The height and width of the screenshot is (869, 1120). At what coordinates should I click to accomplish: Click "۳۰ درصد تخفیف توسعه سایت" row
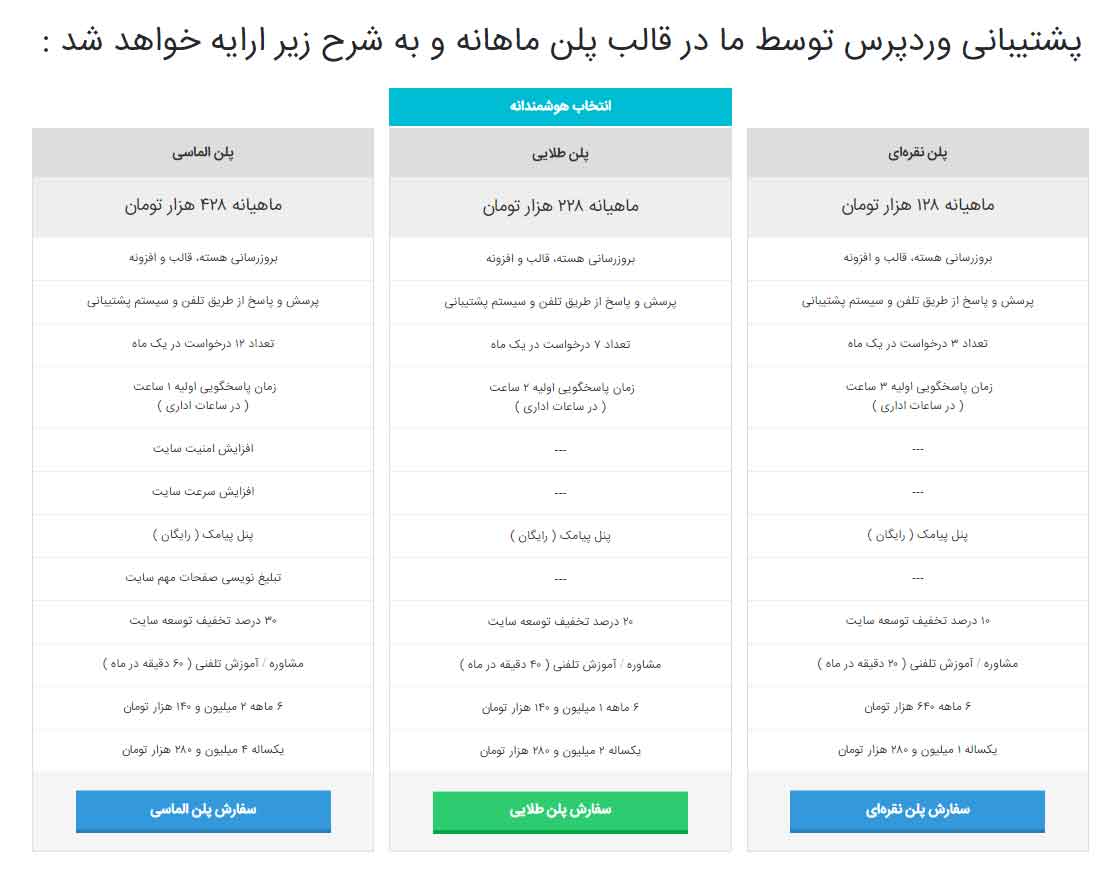(203, 621)
